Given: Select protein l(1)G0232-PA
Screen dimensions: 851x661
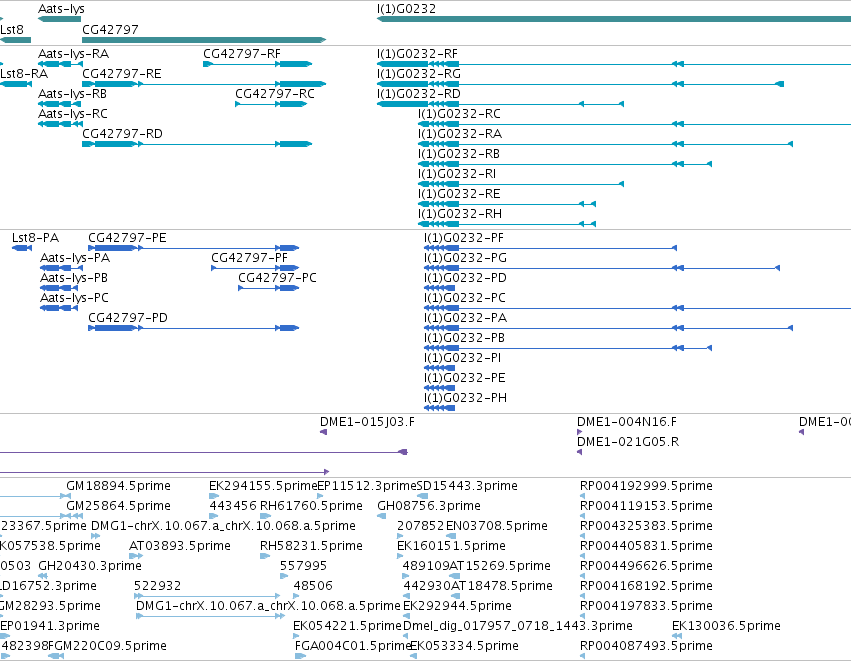Looking at the screenshot, I should [608, 328].
